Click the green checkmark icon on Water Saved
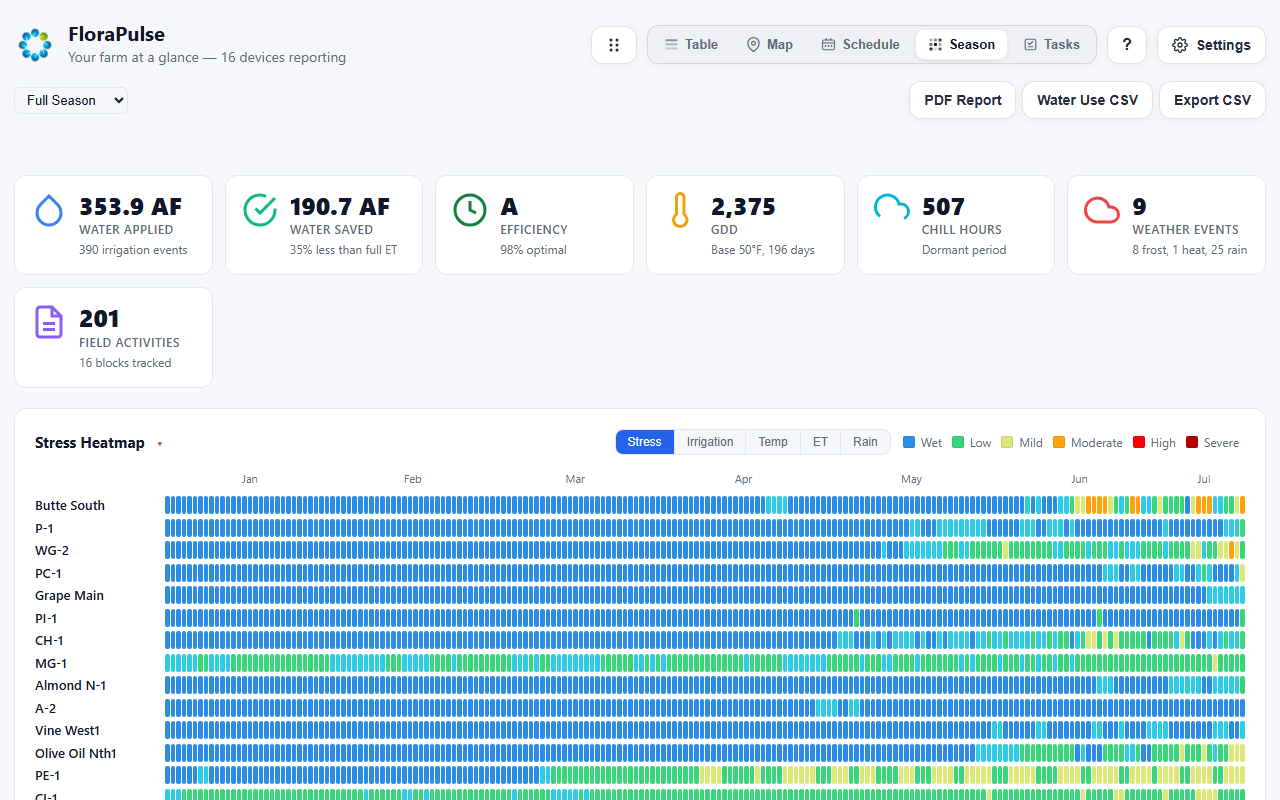Viewport: 1280px width, 800px height. pyautogui.click(x=260, y=210)
